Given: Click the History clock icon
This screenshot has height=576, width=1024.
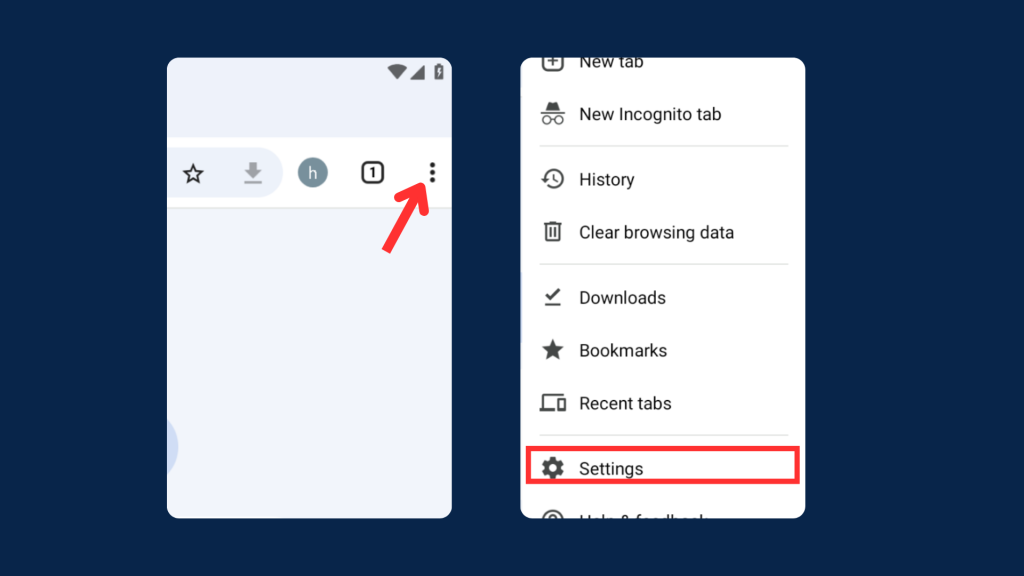Looking at the screenshot, I should click(x=553, y=179).
